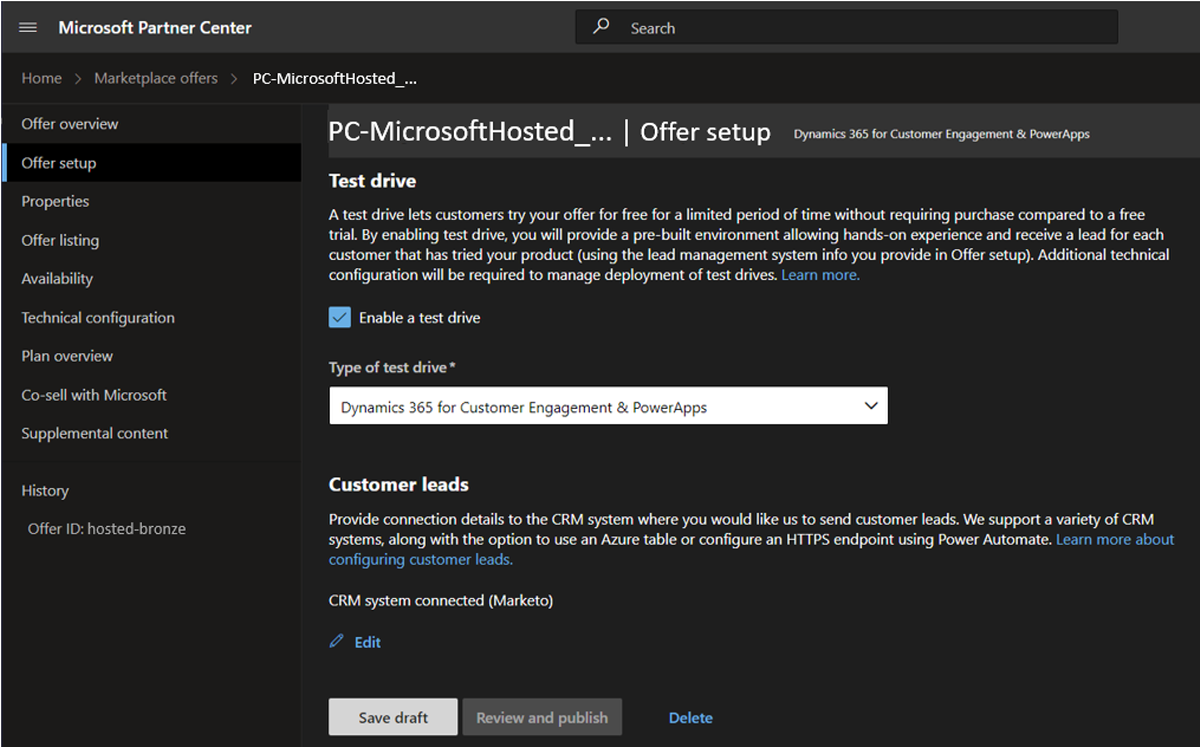Go to Plan overview
This screenshot has height=747, width=1200.
(x=67, y=356)
